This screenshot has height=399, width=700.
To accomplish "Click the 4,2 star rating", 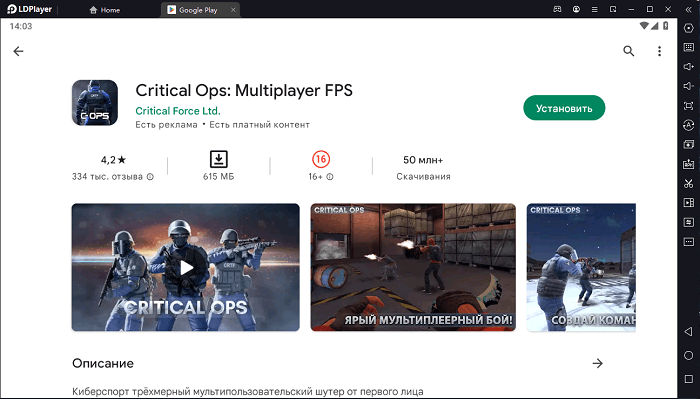I will [x=113, y=160].
